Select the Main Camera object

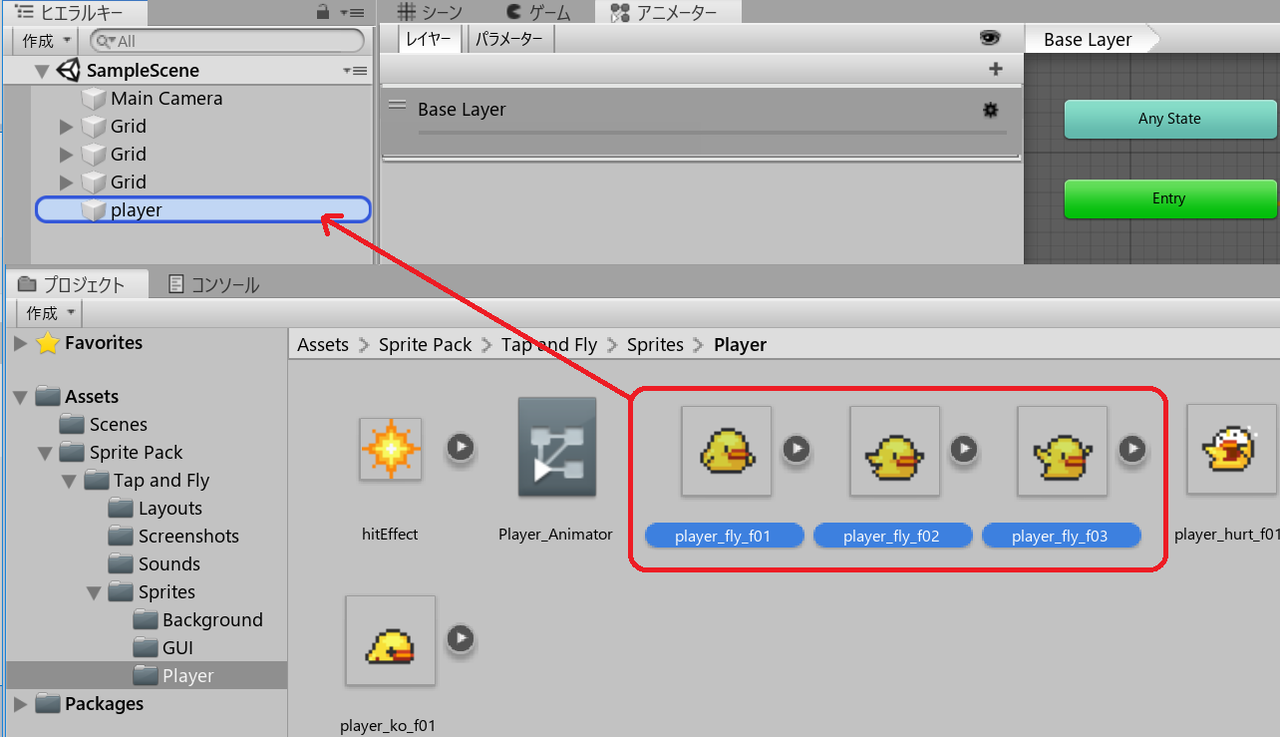(166, 98)
